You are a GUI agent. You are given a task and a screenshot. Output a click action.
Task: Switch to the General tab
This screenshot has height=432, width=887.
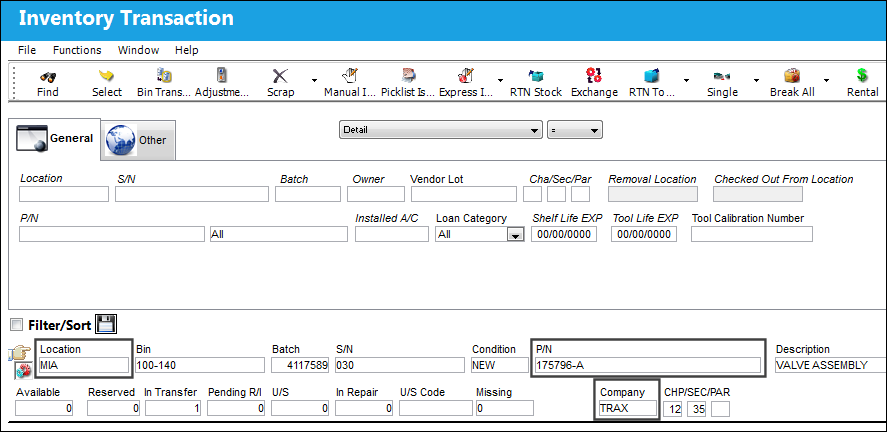pos(55,139)
